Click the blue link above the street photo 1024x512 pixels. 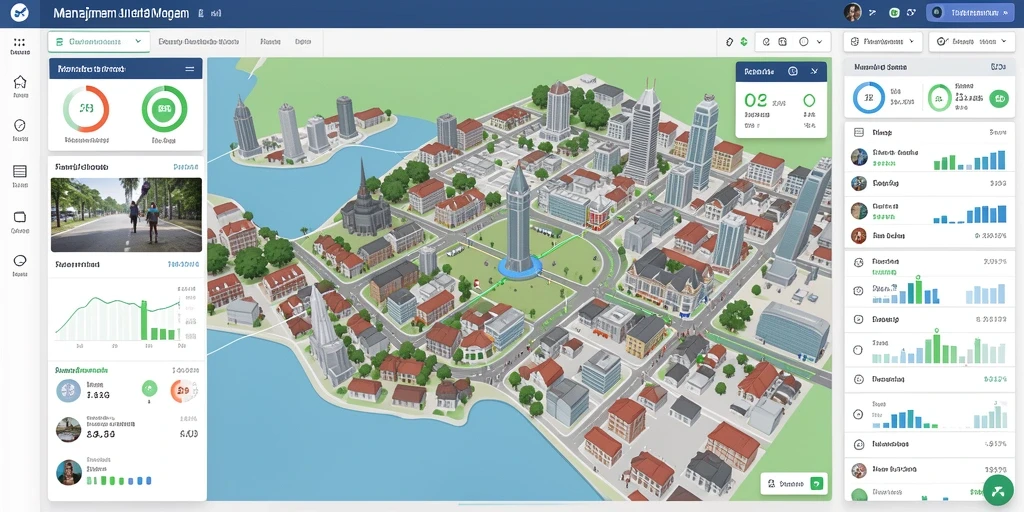pos(186,167)
